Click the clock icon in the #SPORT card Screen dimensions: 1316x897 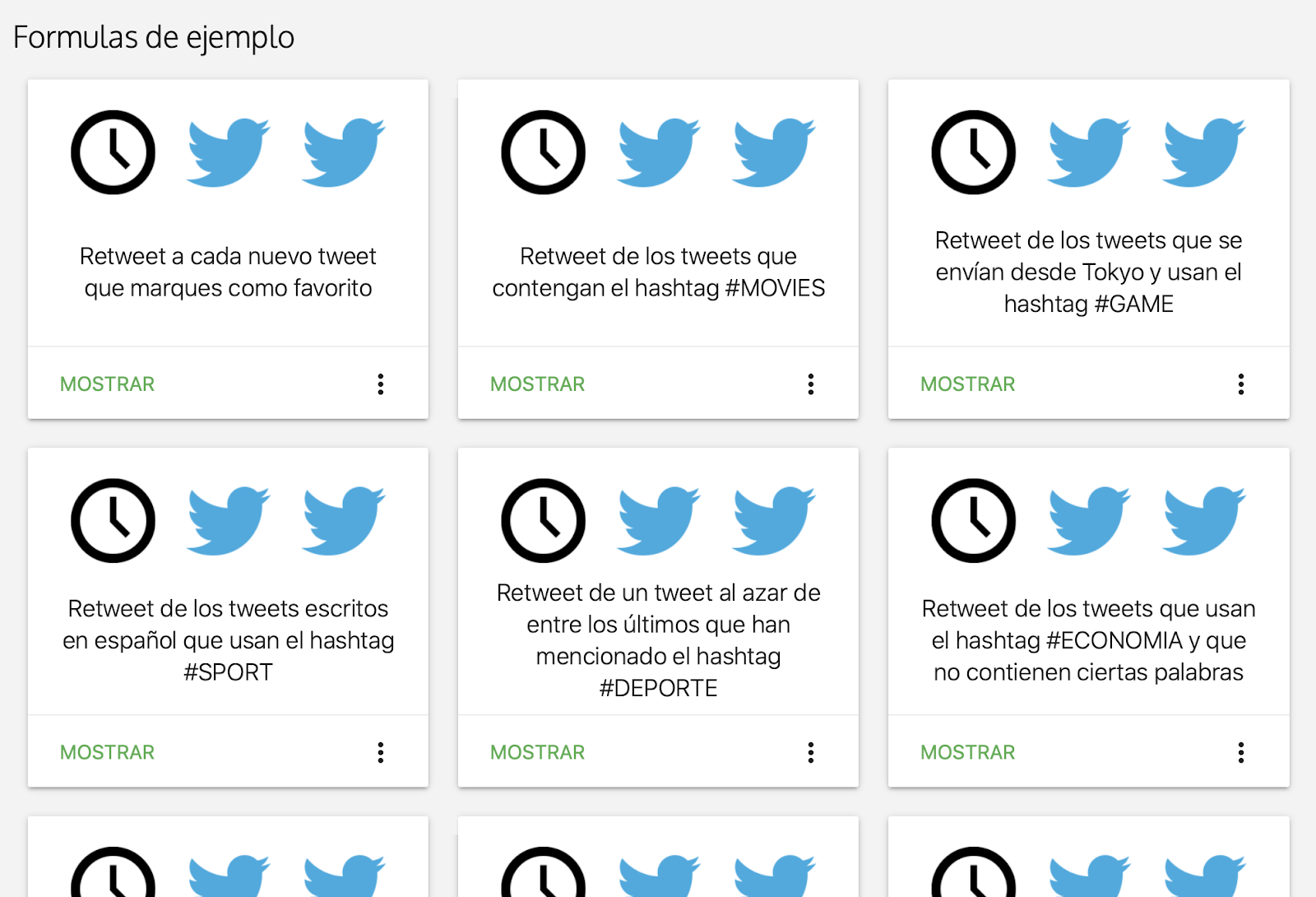click(113, 521)
